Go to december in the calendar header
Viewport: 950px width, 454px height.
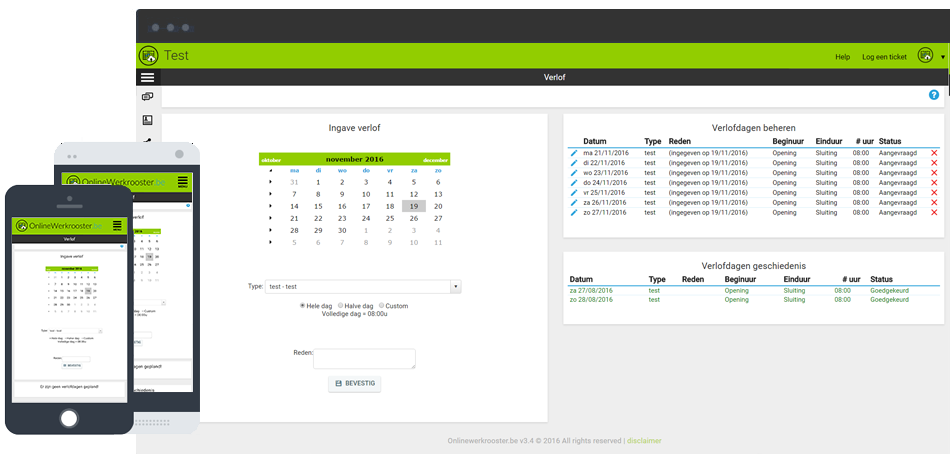click(435, 160)
